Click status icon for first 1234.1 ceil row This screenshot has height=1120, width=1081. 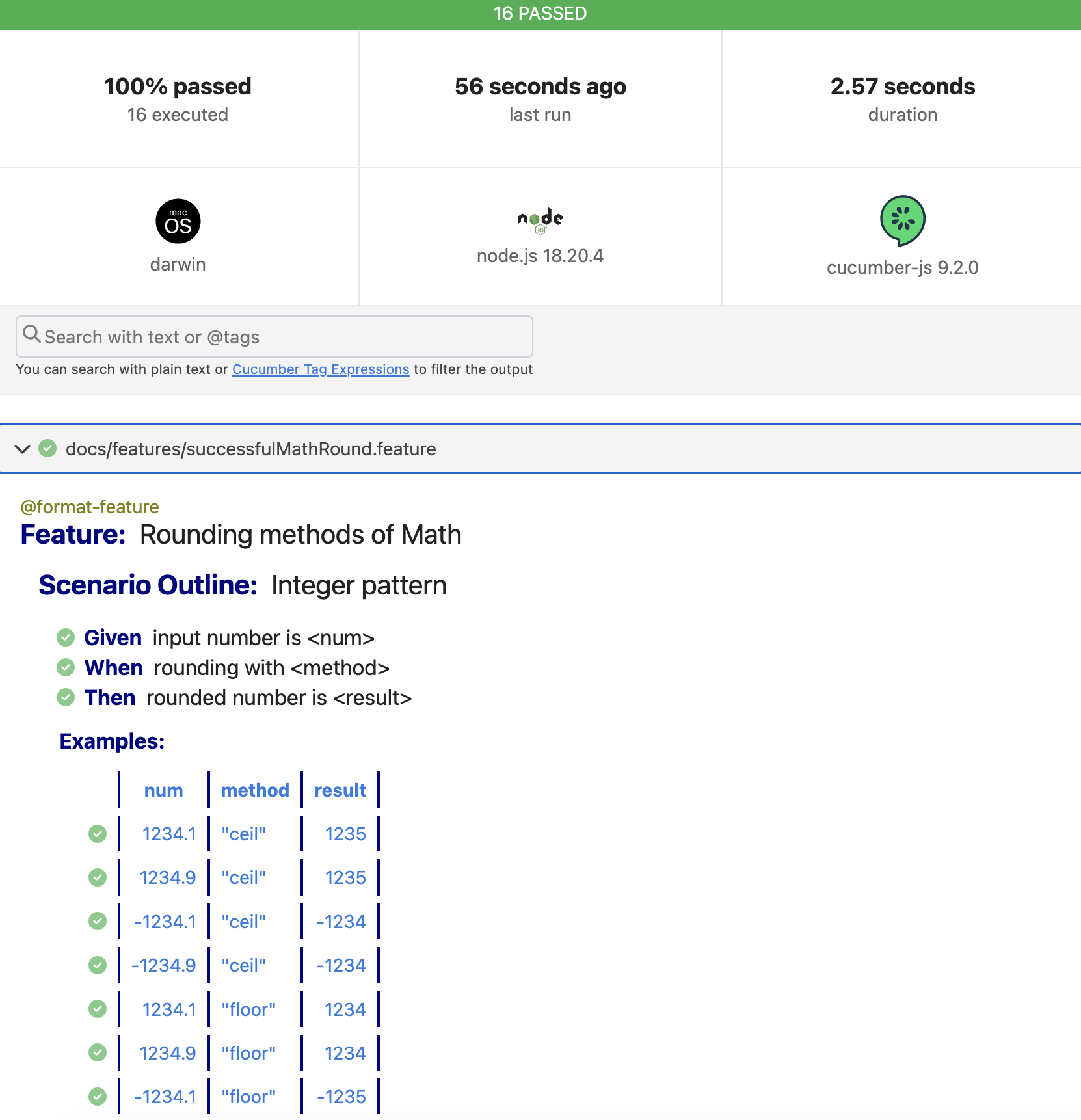(x=98, y=833)
